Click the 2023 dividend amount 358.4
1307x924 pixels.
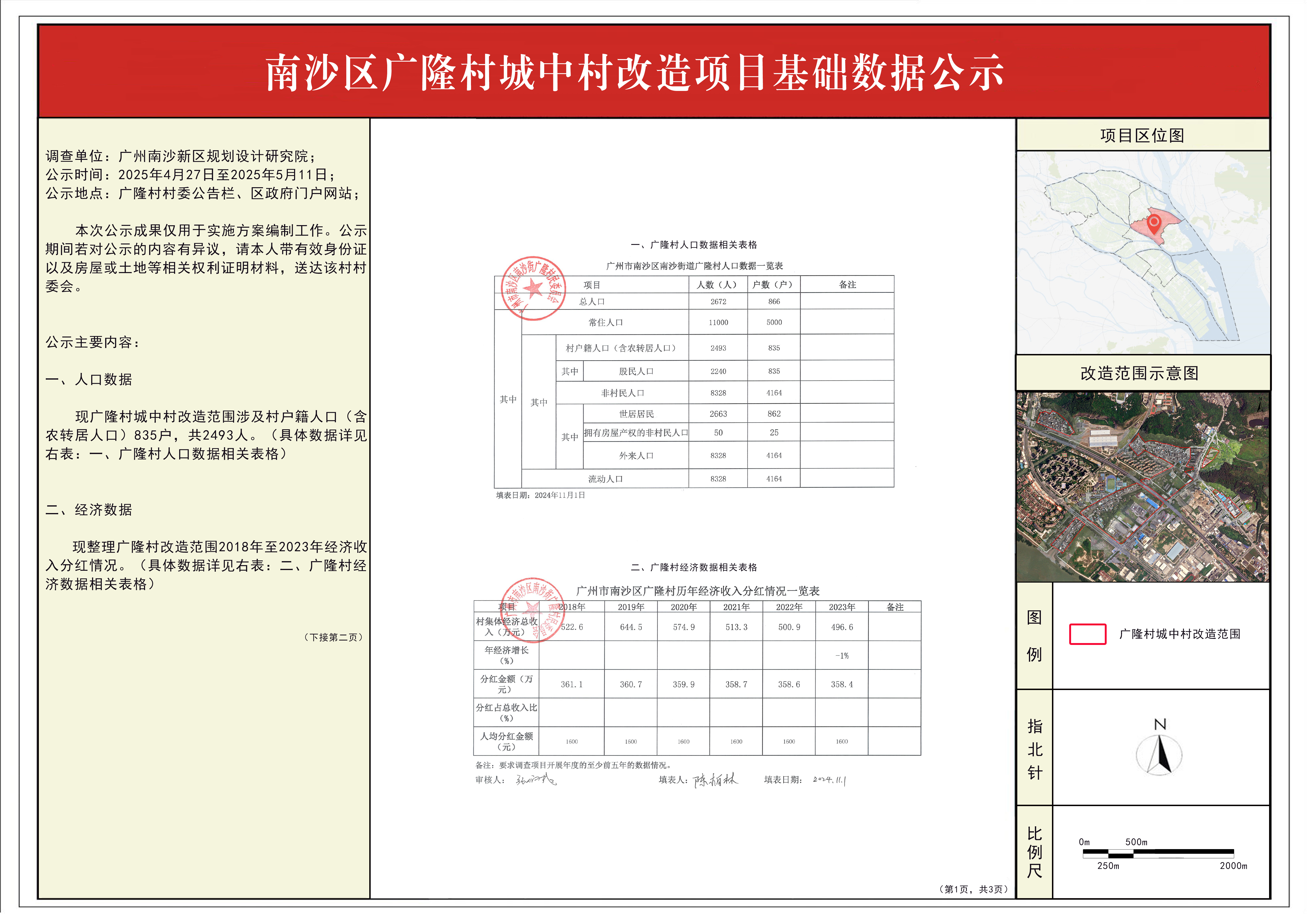pyautogui.click(x=842, y=684)
